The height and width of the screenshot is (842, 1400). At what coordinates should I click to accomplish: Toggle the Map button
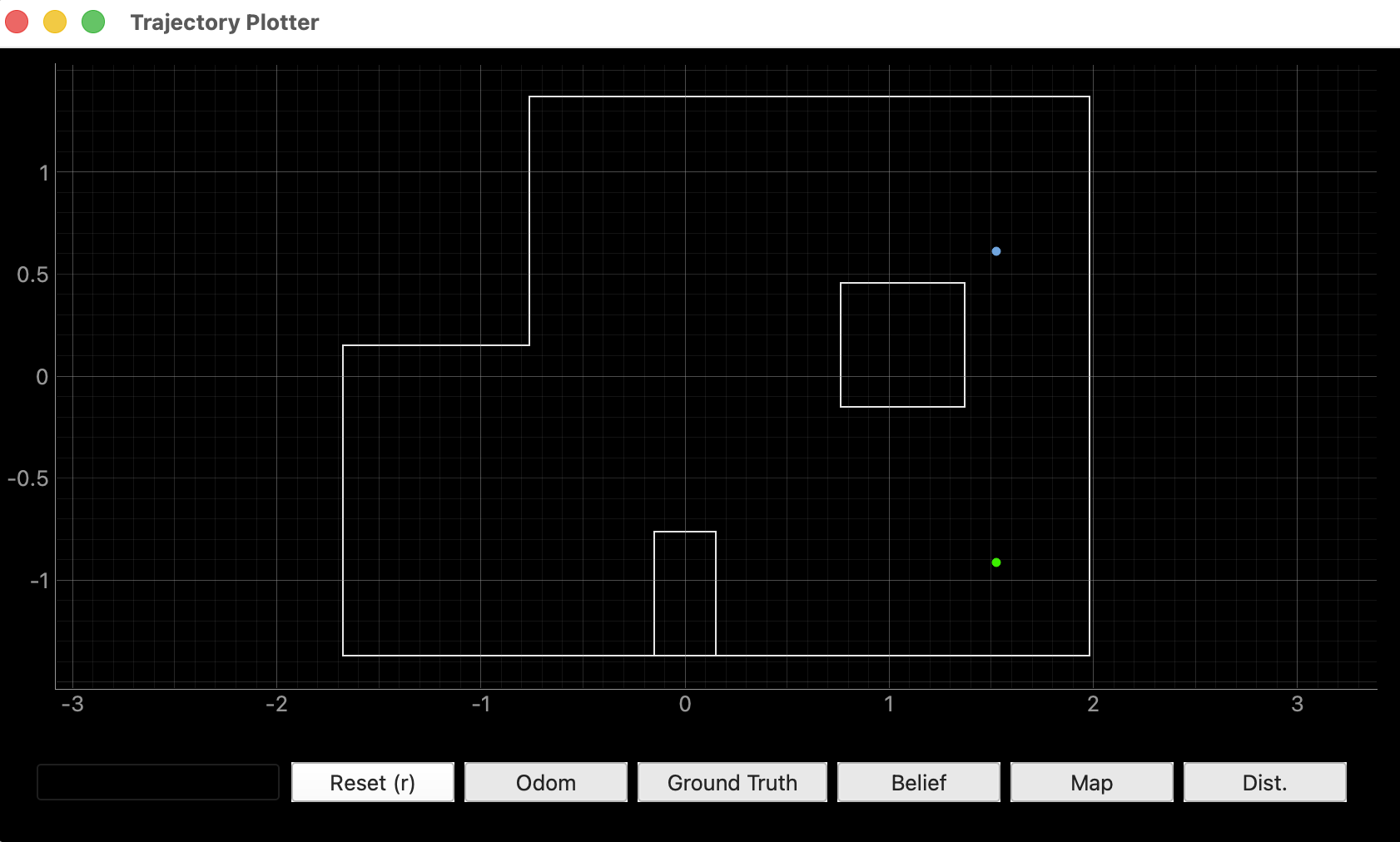click(1091, 782)
